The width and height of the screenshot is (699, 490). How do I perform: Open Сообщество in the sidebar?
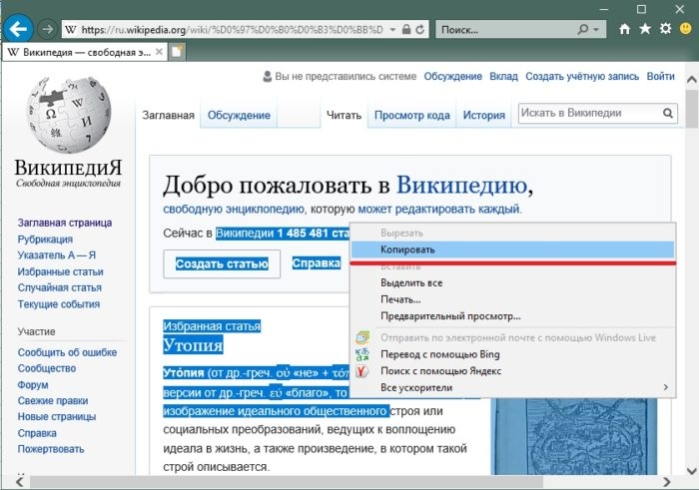[47, 369]
